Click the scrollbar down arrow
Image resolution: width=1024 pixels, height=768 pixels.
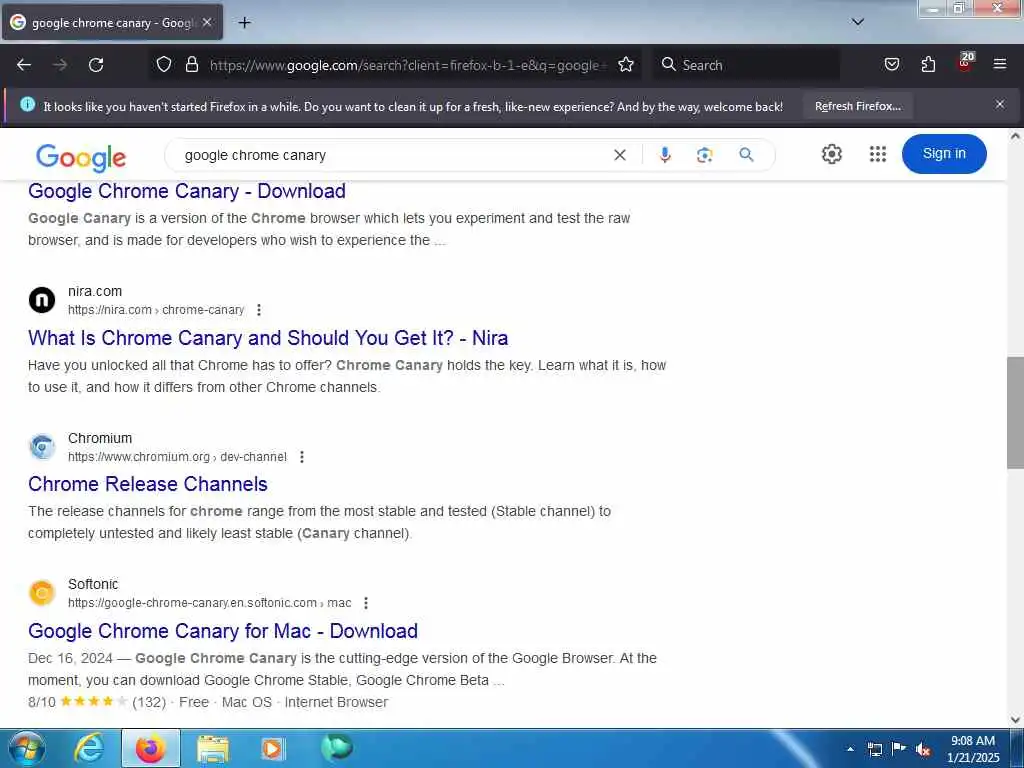tap(1015, 719)
